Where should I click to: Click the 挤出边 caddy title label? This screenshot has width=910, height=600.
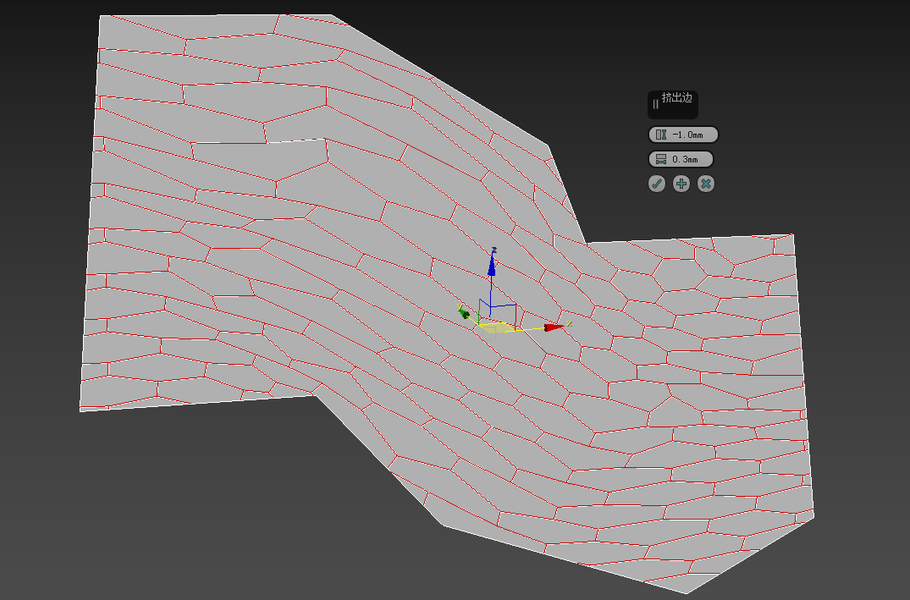(x=677, y=97)
